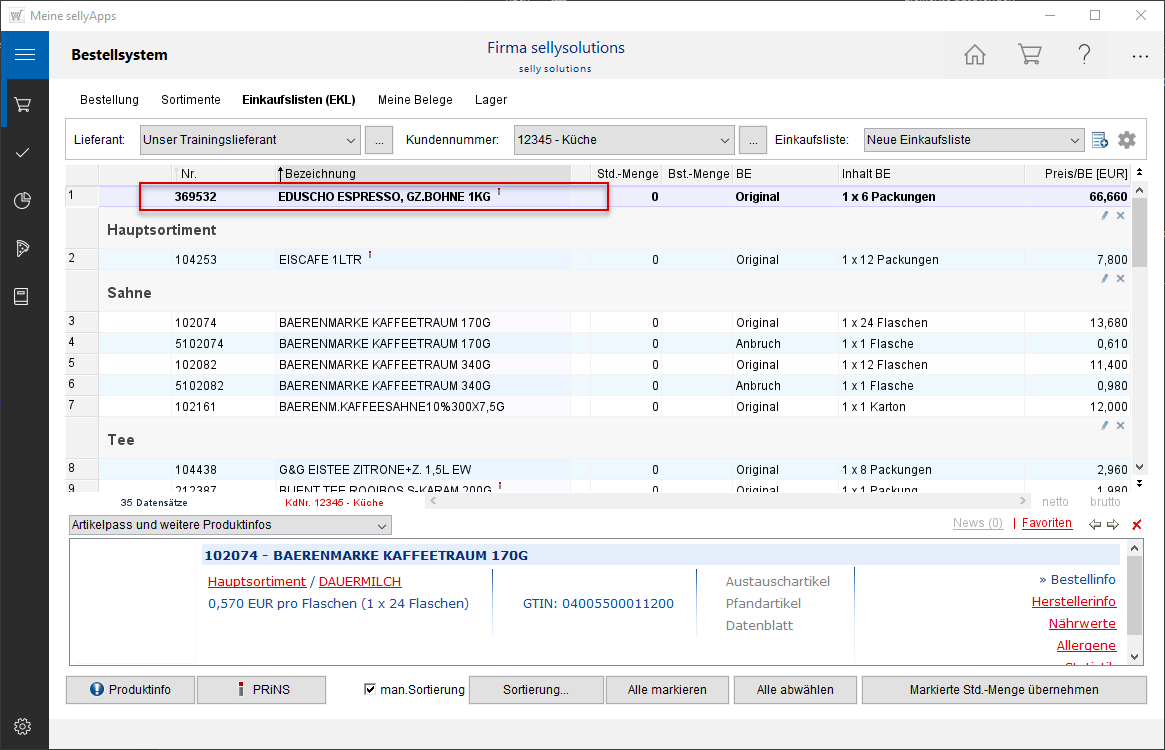The width and height of the screenshot is (1165, 750).
Task: Close the product info panel with the red X
Action: click(x=1136, y=525)
